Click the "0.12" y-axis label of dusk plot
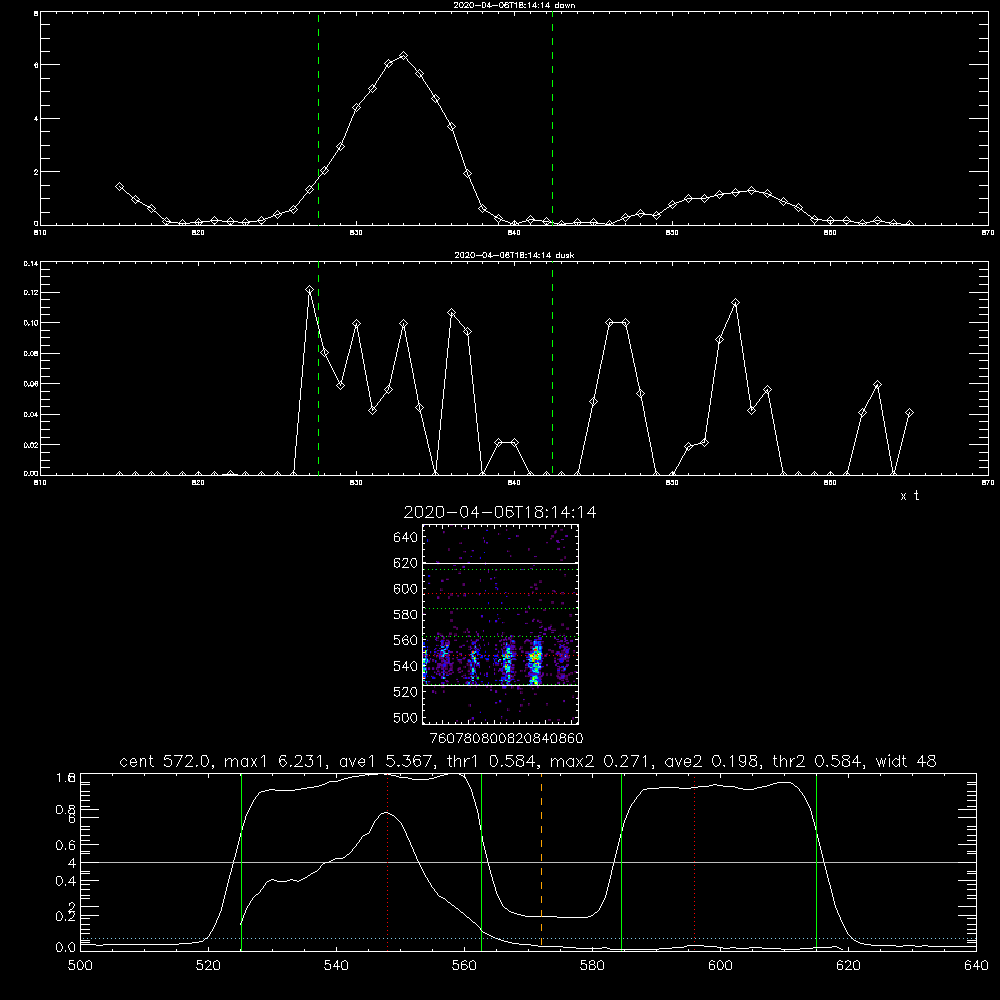The image size is (1000, 1000). (31, 293)
